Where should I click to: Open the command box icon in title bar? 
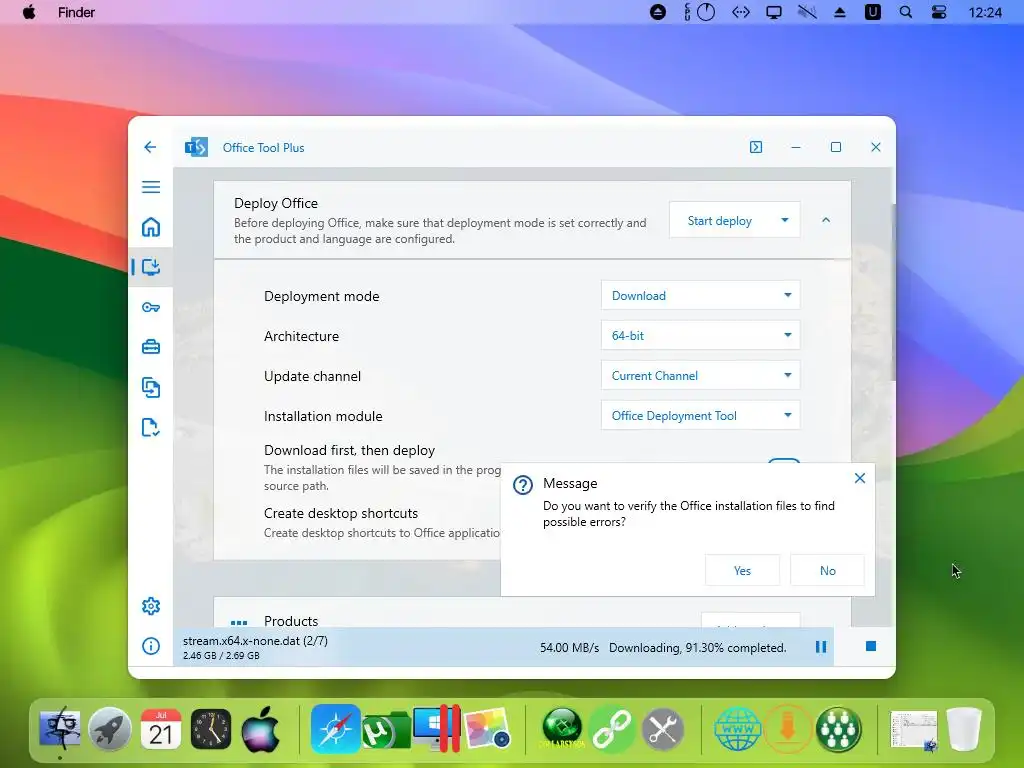point(756,147)
